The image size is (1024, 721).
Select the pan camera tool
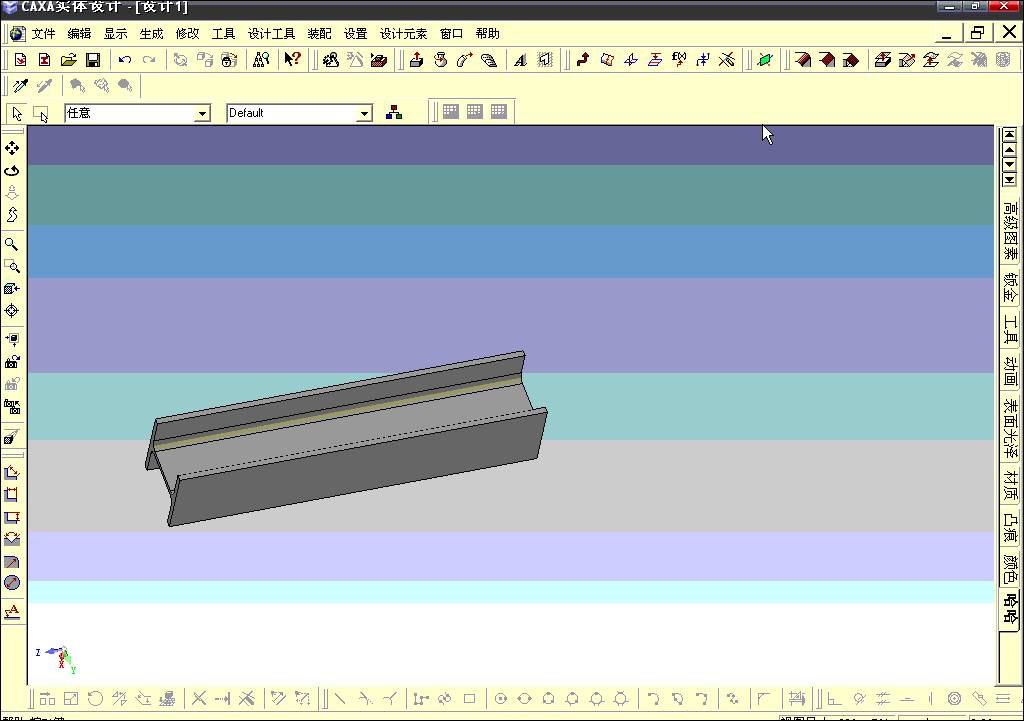(12, 148)
